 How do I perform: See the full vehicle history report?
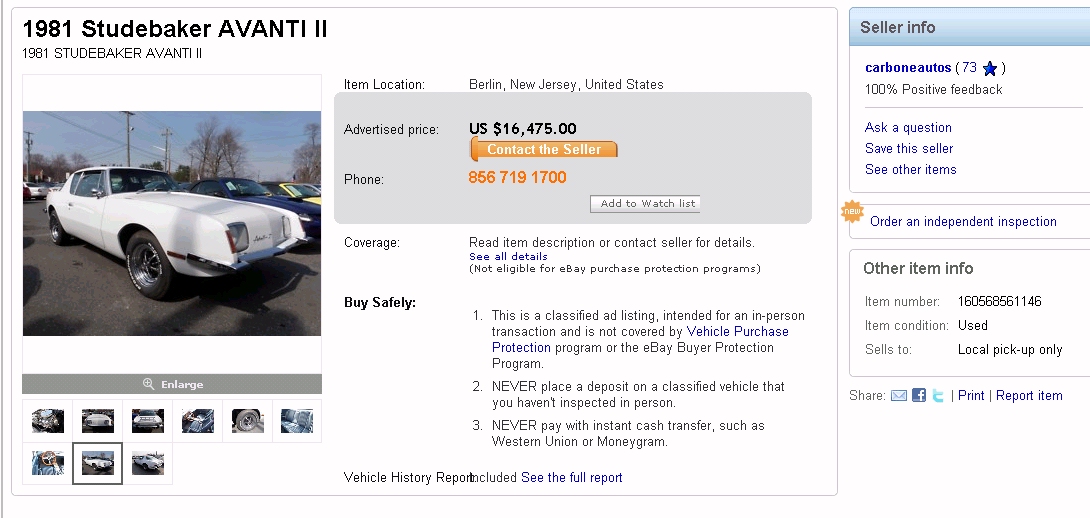[572, 478]
